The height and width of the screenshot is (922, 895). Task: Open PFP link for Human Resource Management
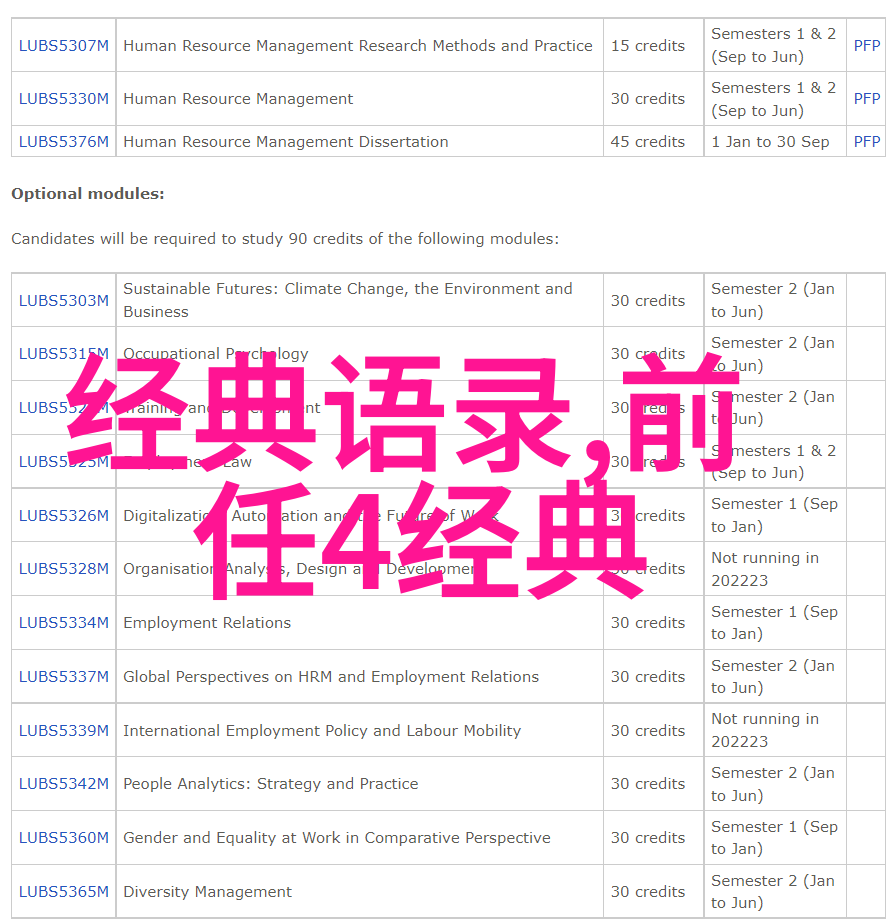click(x=866, y=99)
